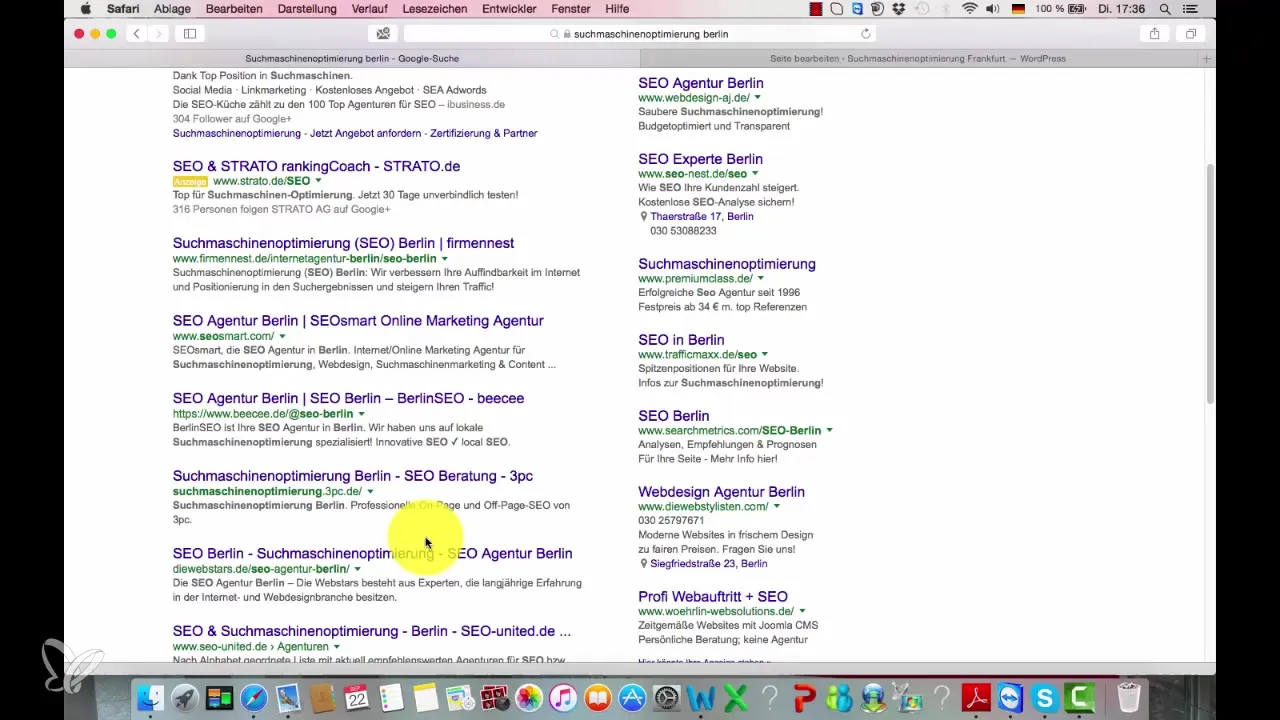This screenshot has width=1280, height=720.
Task: Expand dropdown arrow beside beecee.de URL
Action: coord(362,414)
